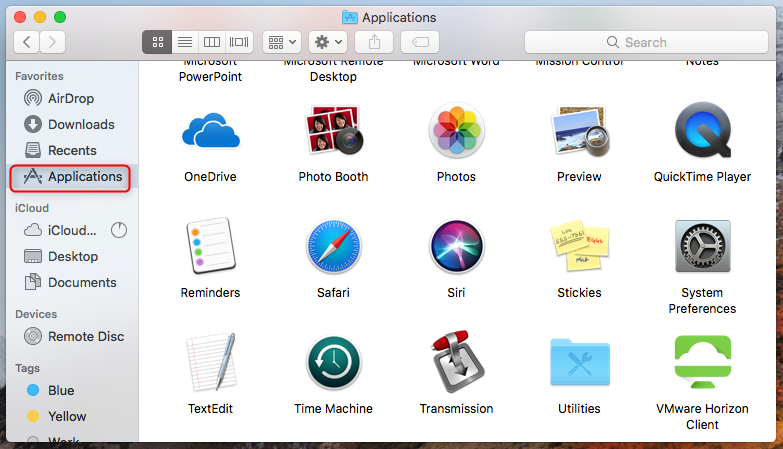Select the Reminders app icon

pyautogui.click(x=210, y=246)
